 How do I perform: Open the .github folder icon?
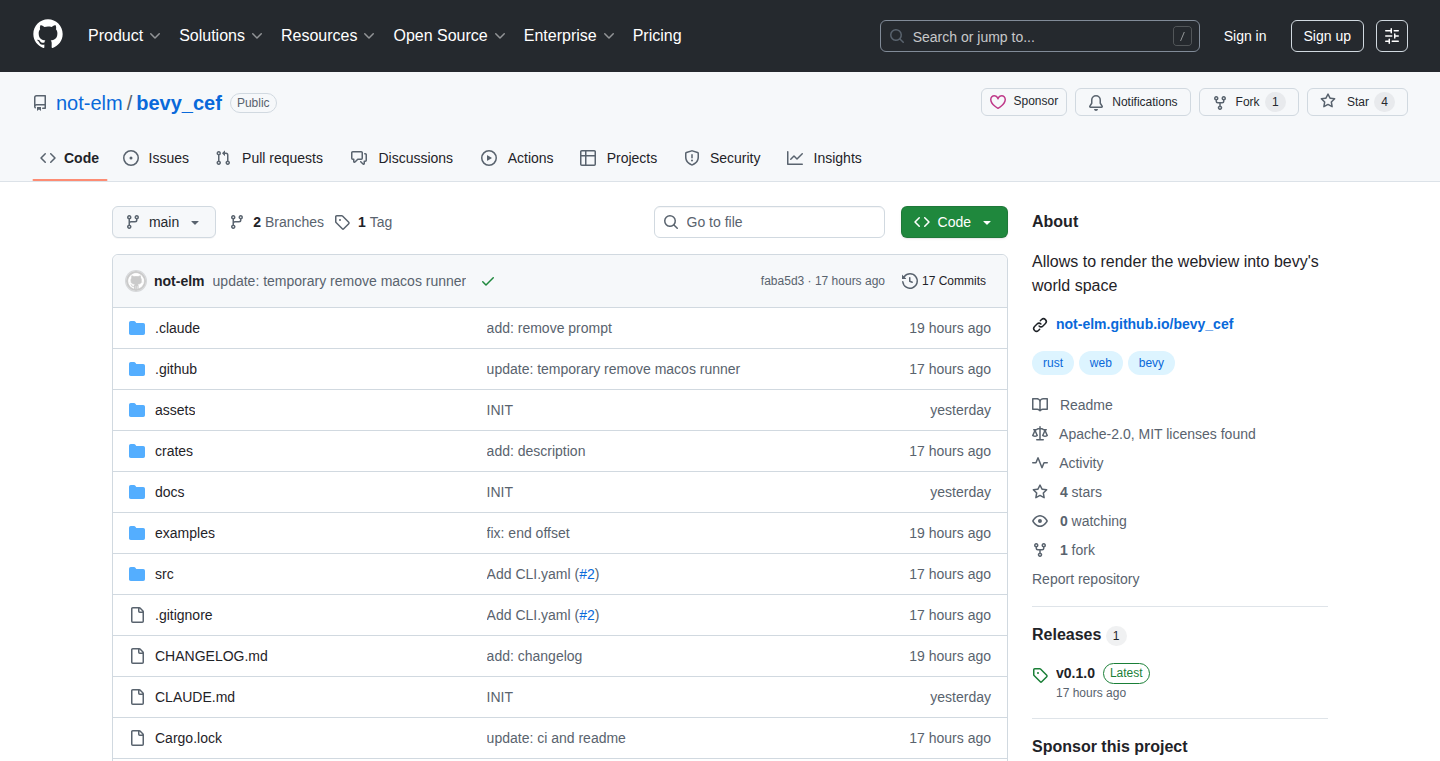[x=137, y=369]
